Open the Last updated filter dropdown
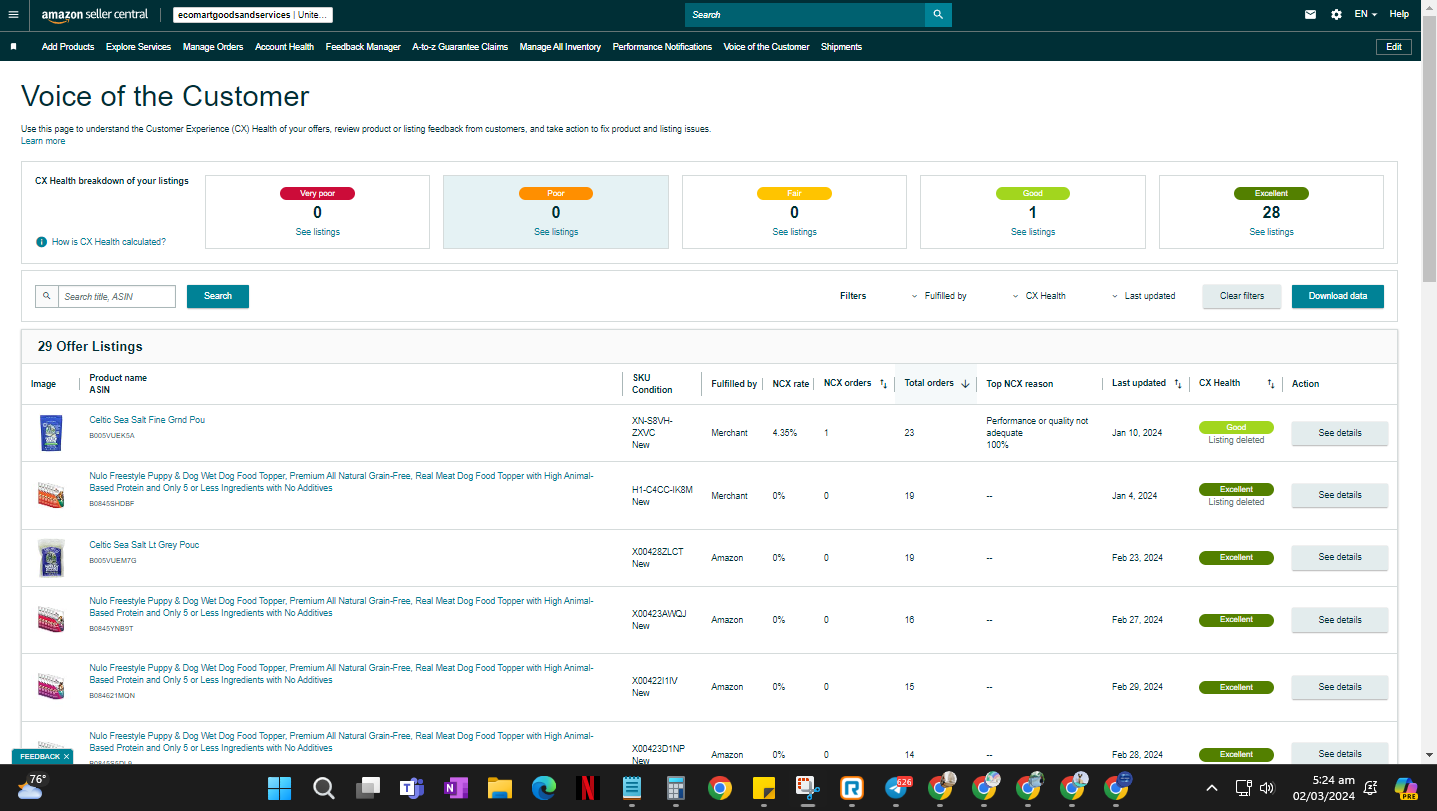The height and width of the screenshot is (811, 1437). (x=1143, y=296)
